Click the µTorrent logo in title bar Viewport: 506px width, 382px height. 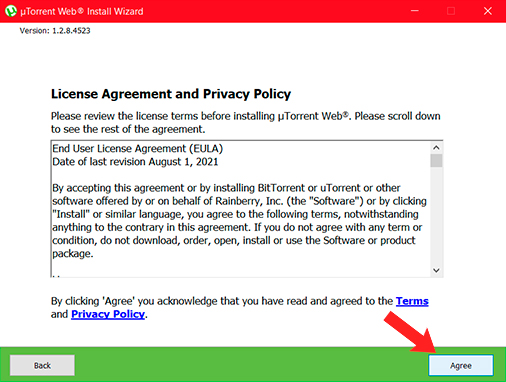(11, 11)
